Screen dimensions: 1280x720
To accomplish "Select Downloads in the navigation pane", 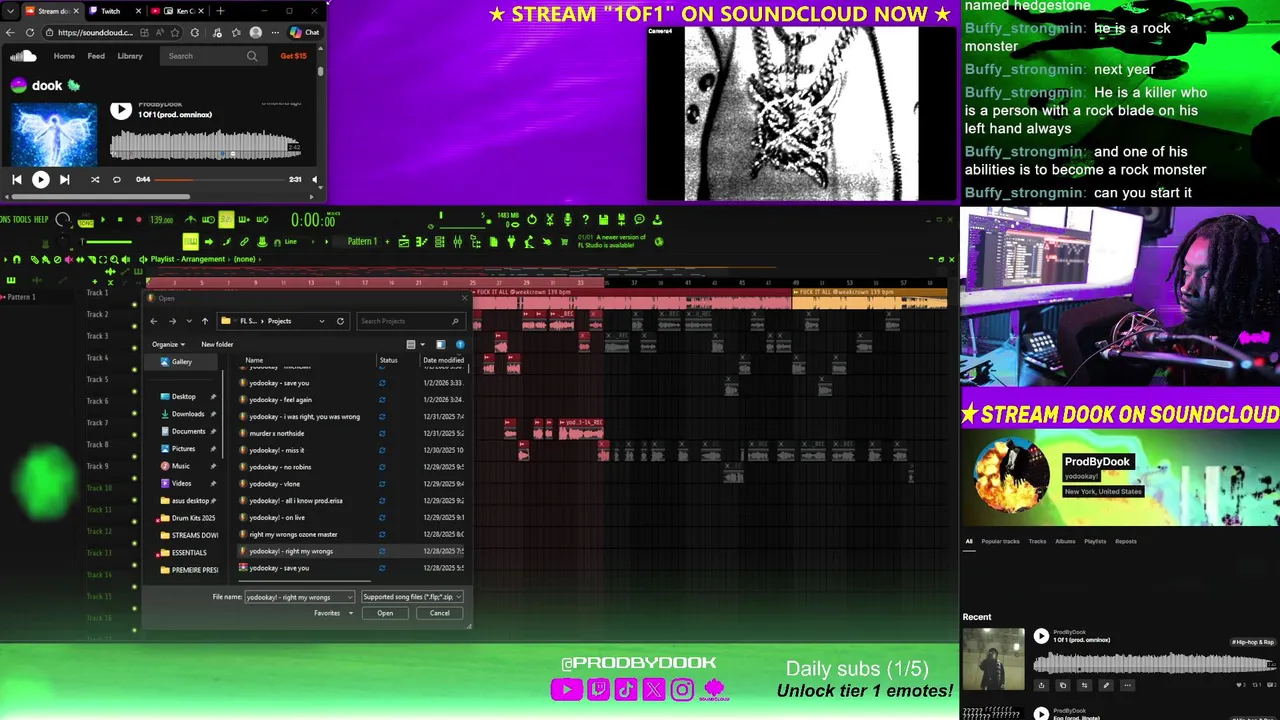I will tap(188, 414).
